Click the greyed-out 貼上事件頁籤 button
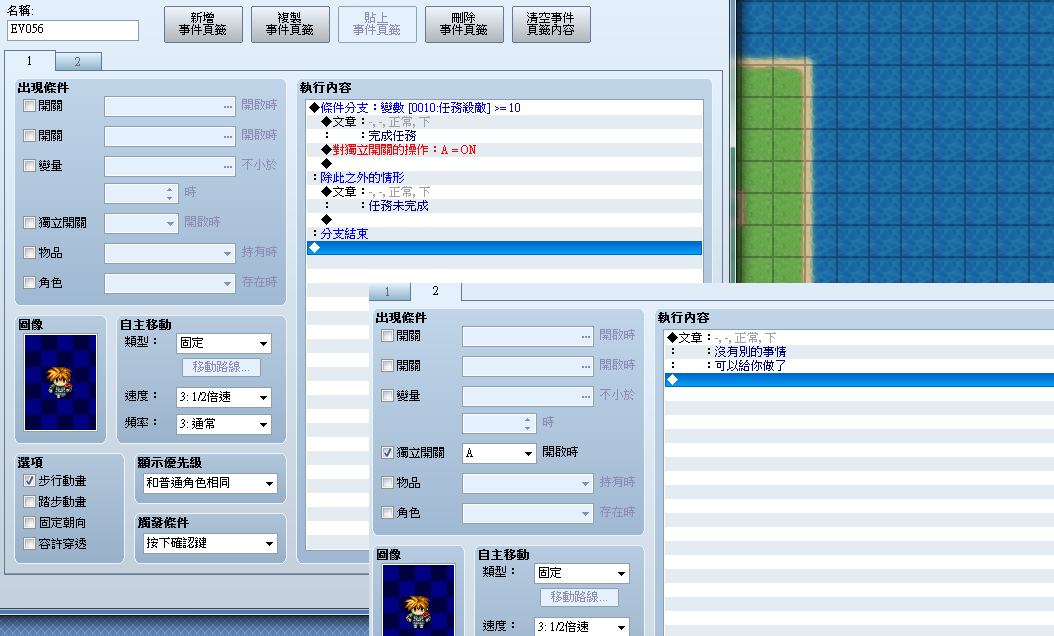The height and width of the screenshot is (636, 1054). pos(376,24)
